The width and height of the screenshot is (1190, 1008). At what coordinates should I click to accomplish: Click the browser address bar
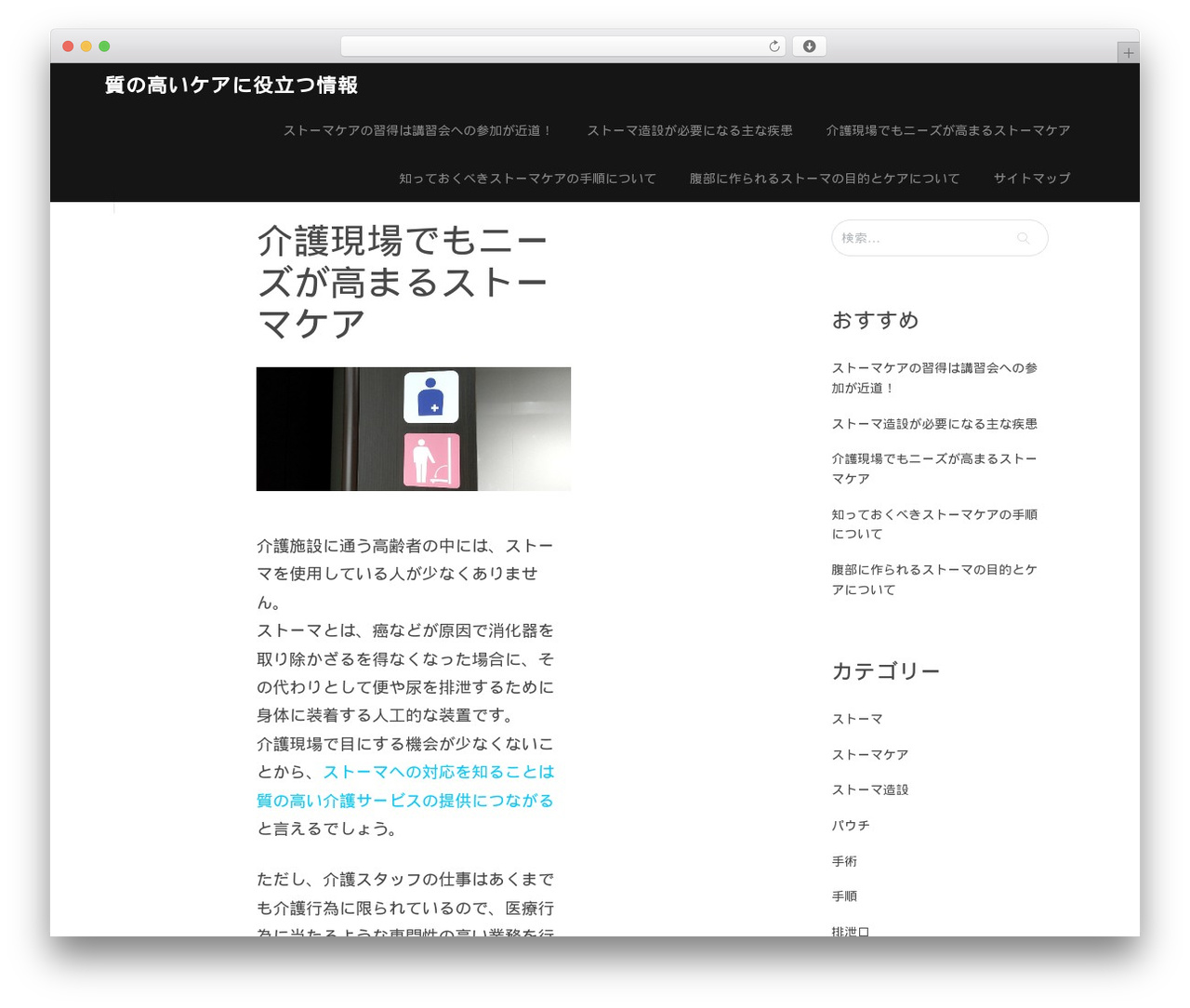click(x=562, y=46)
